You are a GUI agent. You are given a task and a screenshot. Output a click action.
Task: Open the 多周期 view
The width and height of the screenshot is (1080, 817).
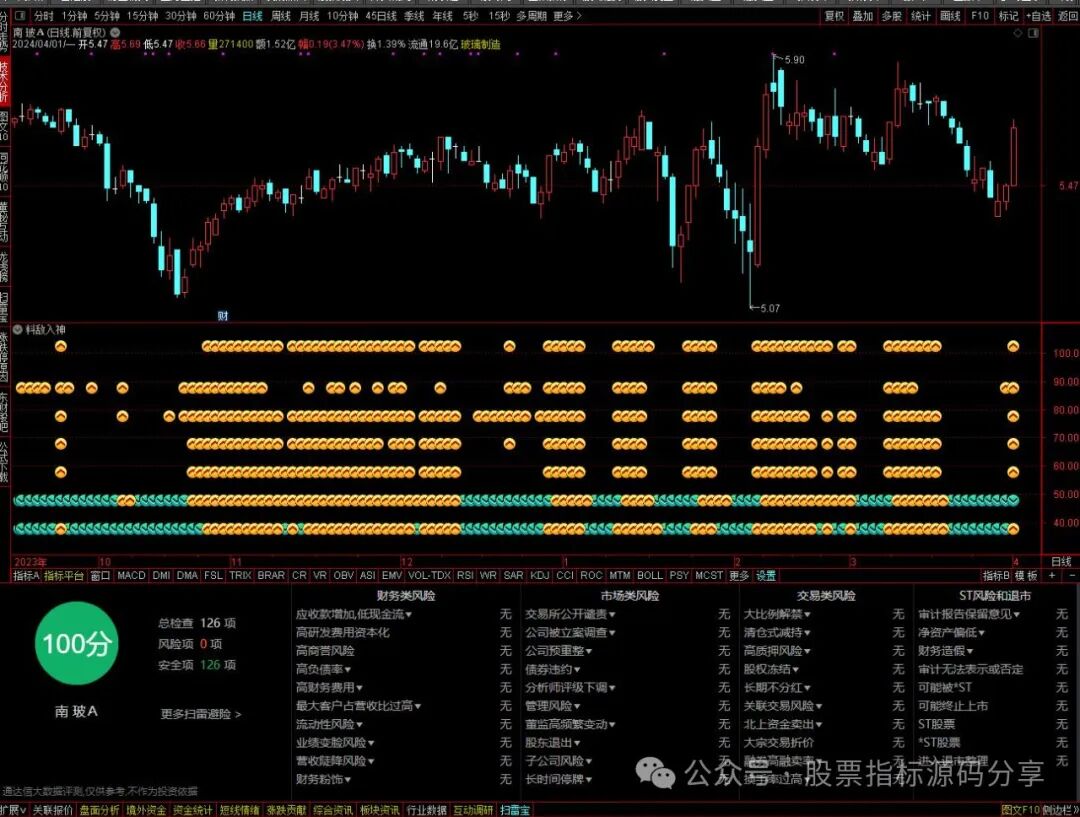point(532,15)
